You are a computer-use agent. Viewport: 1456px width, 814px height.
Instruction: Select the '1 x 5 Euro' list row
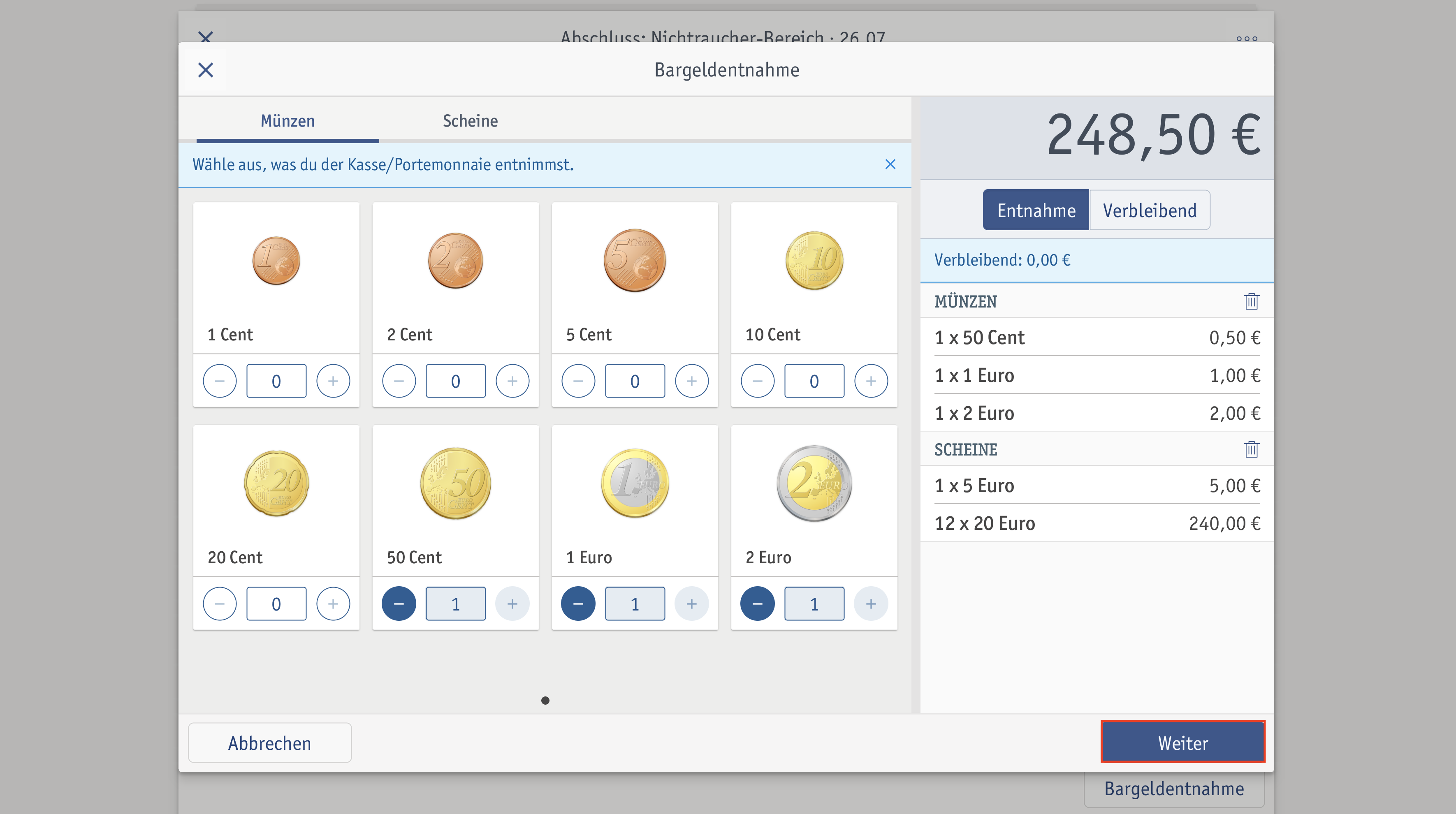[x=1097, y=485]
